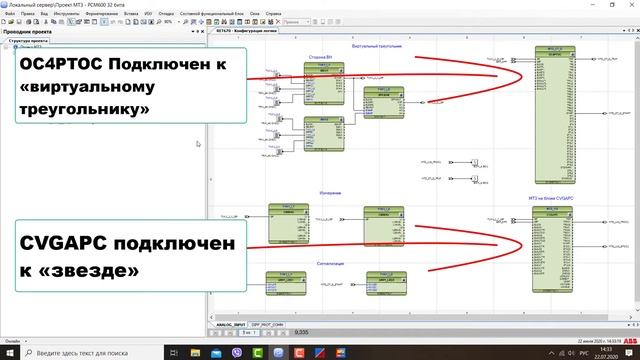The image size is (640, 360).
Task: Open Task View on the taskbar
Action: click(174, 353)
